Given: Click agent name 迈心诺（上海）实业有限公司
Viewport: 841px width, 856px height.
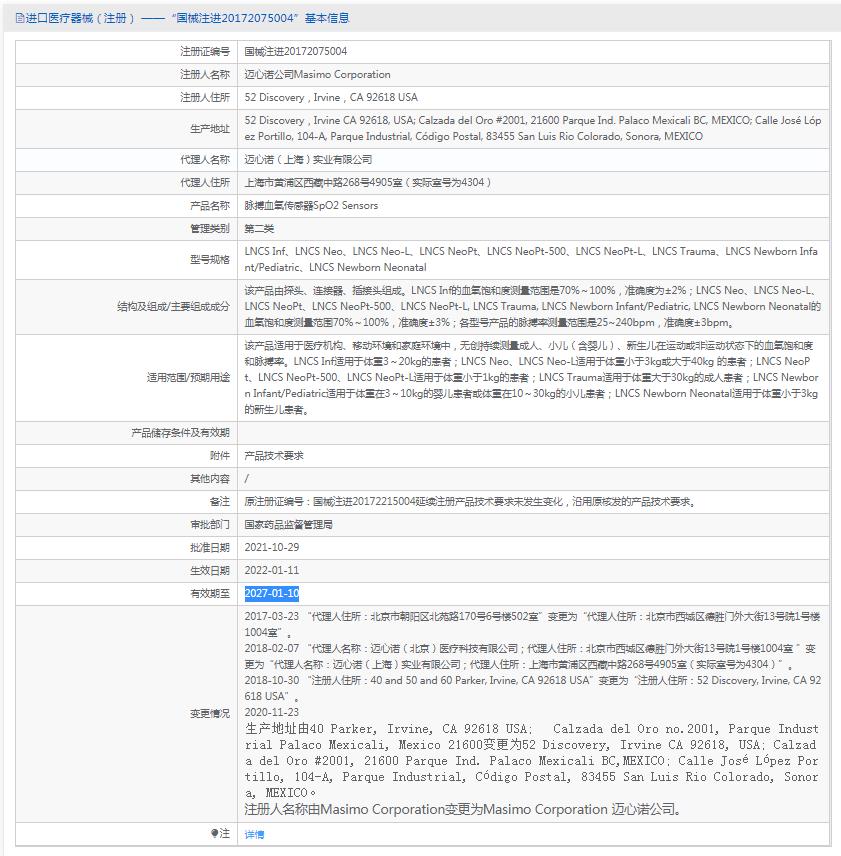Looking at the screenshot, I should pos(308,159).
